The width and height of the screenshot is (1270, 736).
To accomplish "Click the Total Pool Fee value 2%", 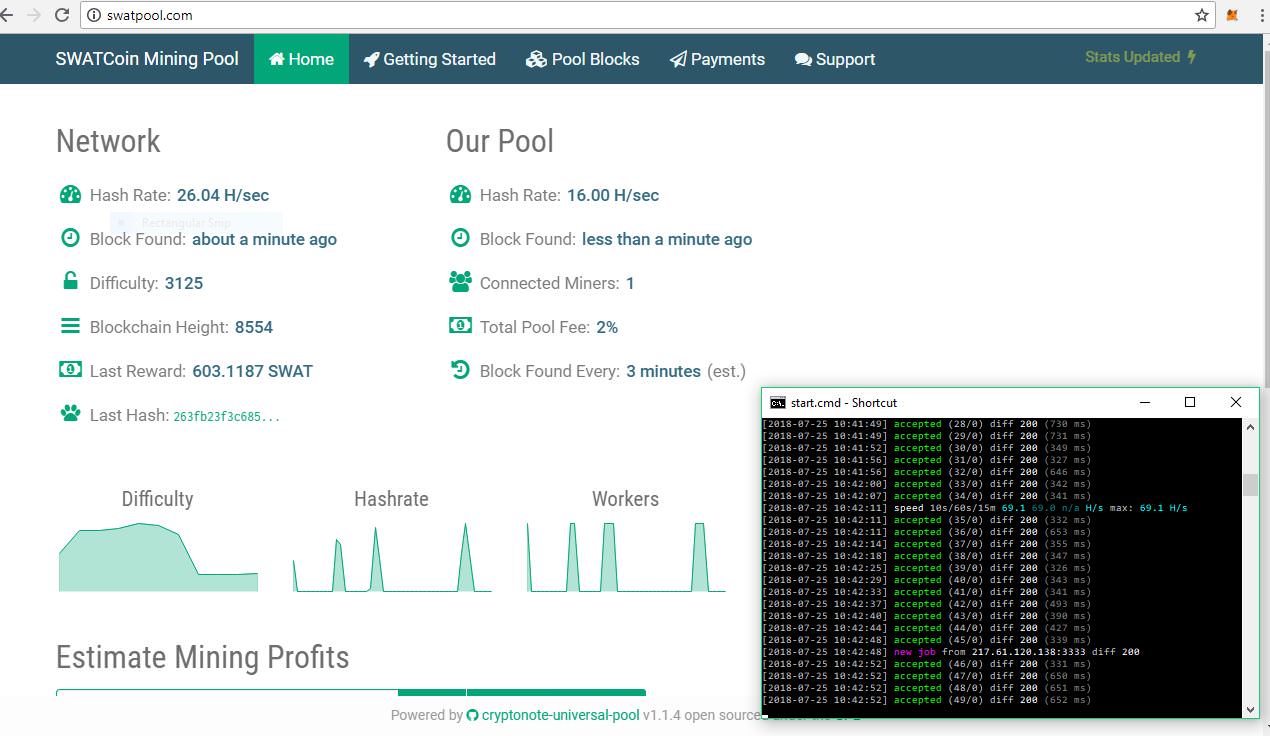I will (607, 327).
